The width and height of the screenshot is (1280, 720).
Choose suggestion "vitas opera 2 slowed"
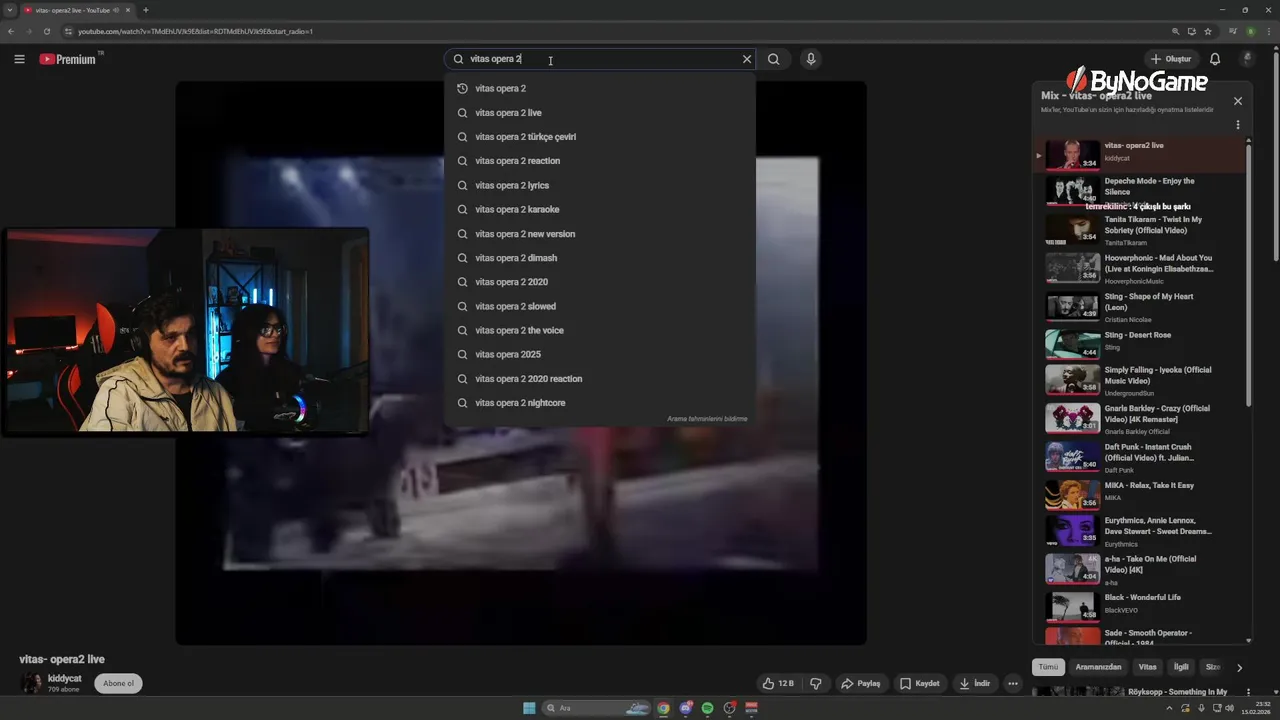(x=600, y=306)
